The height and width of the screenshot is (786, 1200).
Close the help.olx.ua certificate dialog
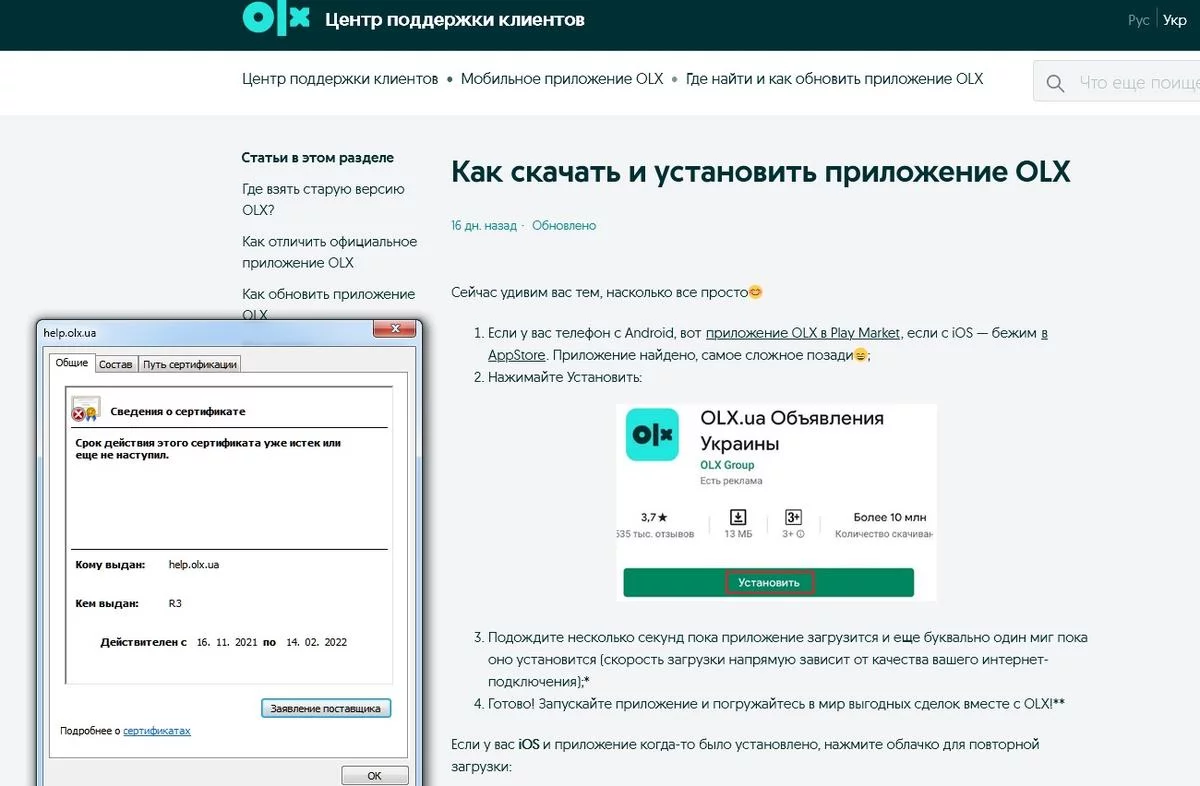[x=396, y=329]
